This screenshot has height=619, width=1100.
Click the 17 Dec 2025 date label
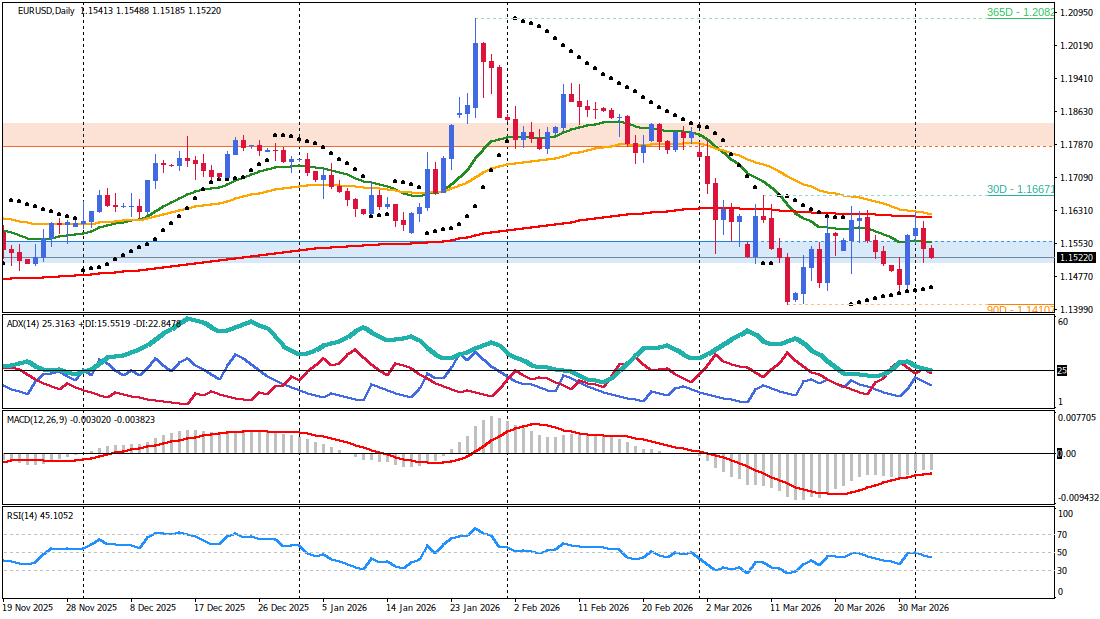point(220,608)
